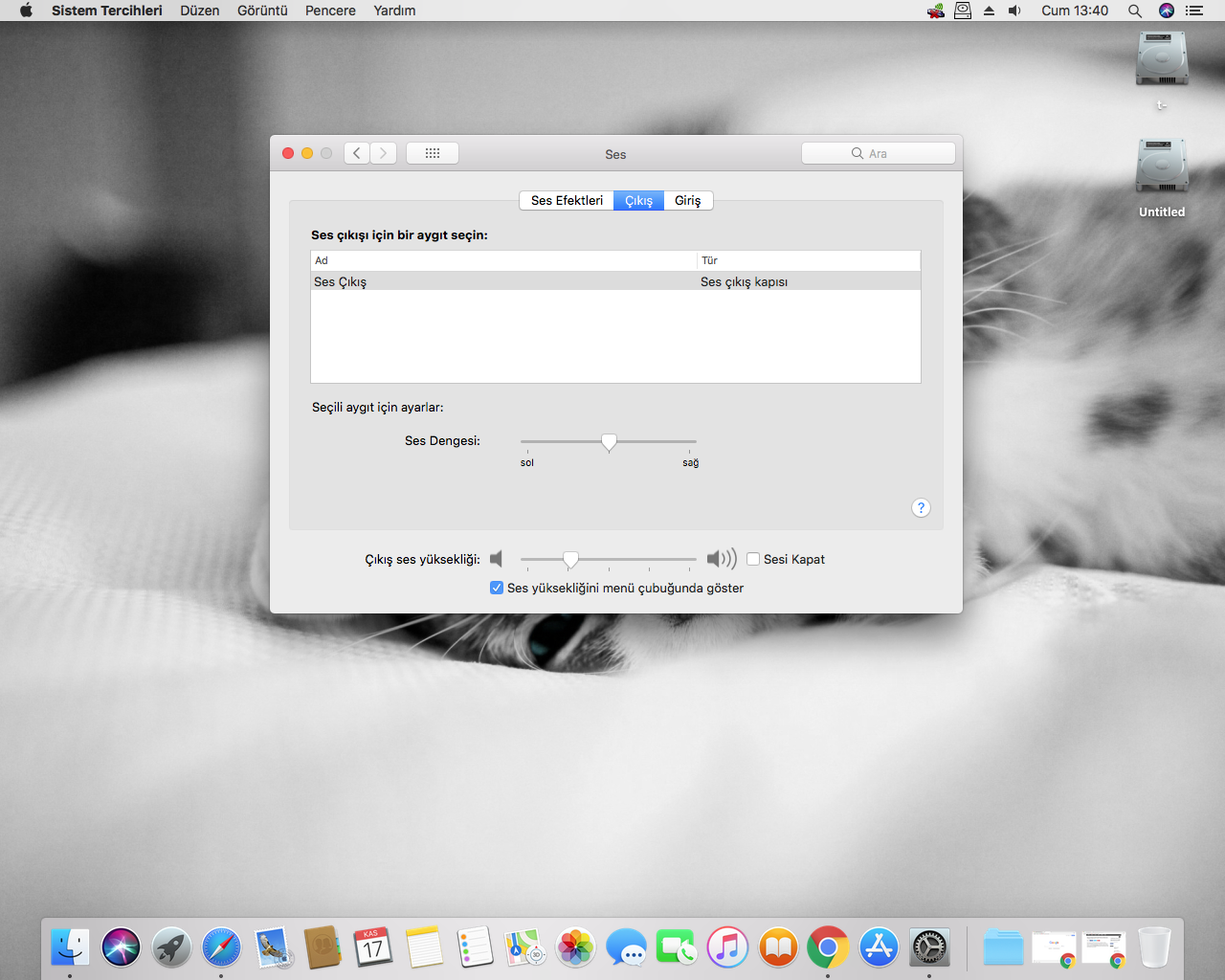Open the Görüntü menu
Viewport: 1225px width, 980px height.
(x=262, y=11)
